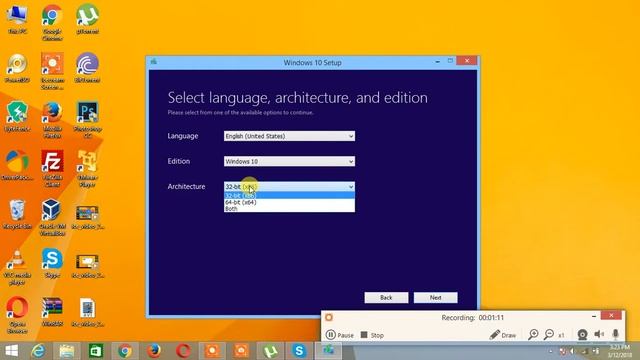Click the VMware Player desktop shortcut

(x=87, y=169)
